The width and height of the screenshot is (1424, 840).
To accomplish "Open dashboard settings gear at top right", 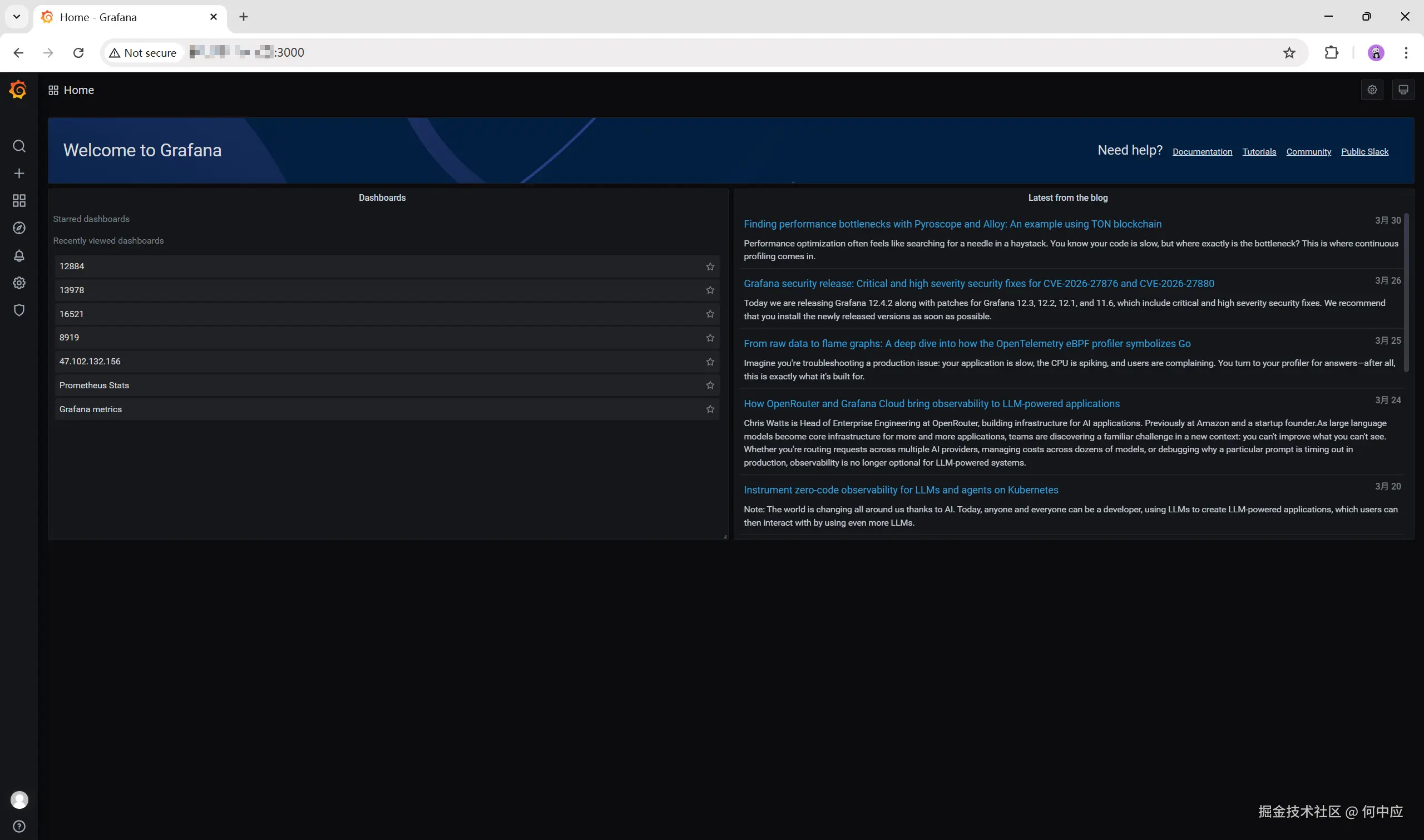I will tap(1371, 90).
